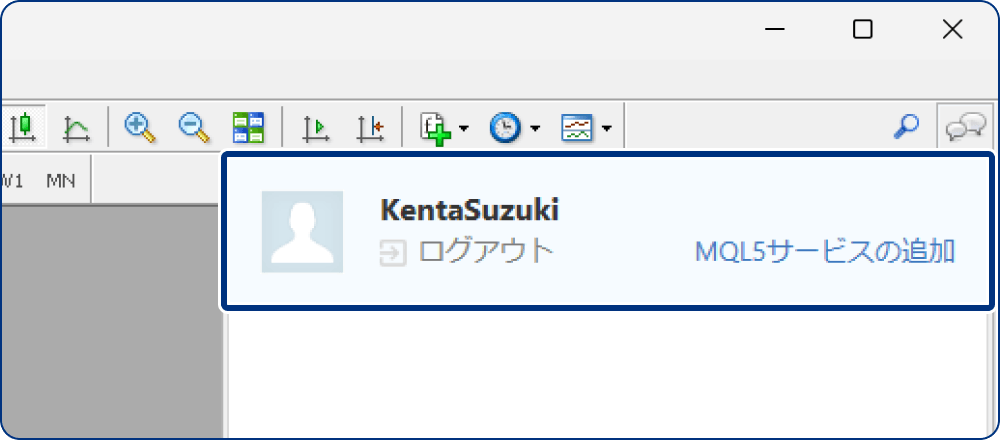Image resolution: width=1000 pixels, height=440 pixels.
Task: Maximize the window
Action: [x=863, y=29]
